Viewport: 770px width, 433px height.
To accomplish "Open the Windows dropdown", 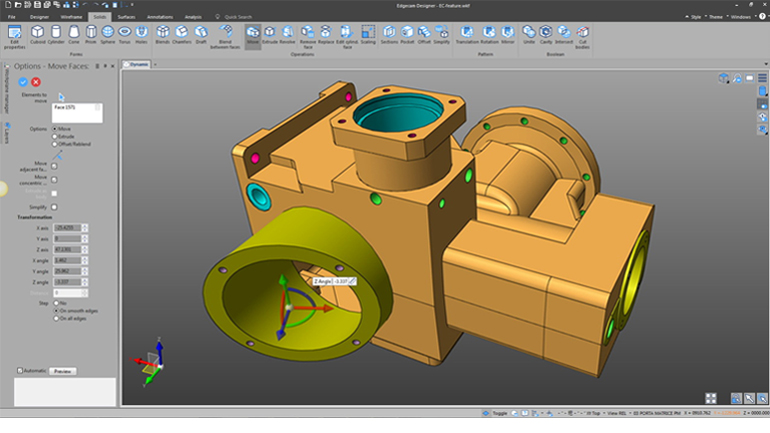I will pyautogui.click(x=740, y=17).
